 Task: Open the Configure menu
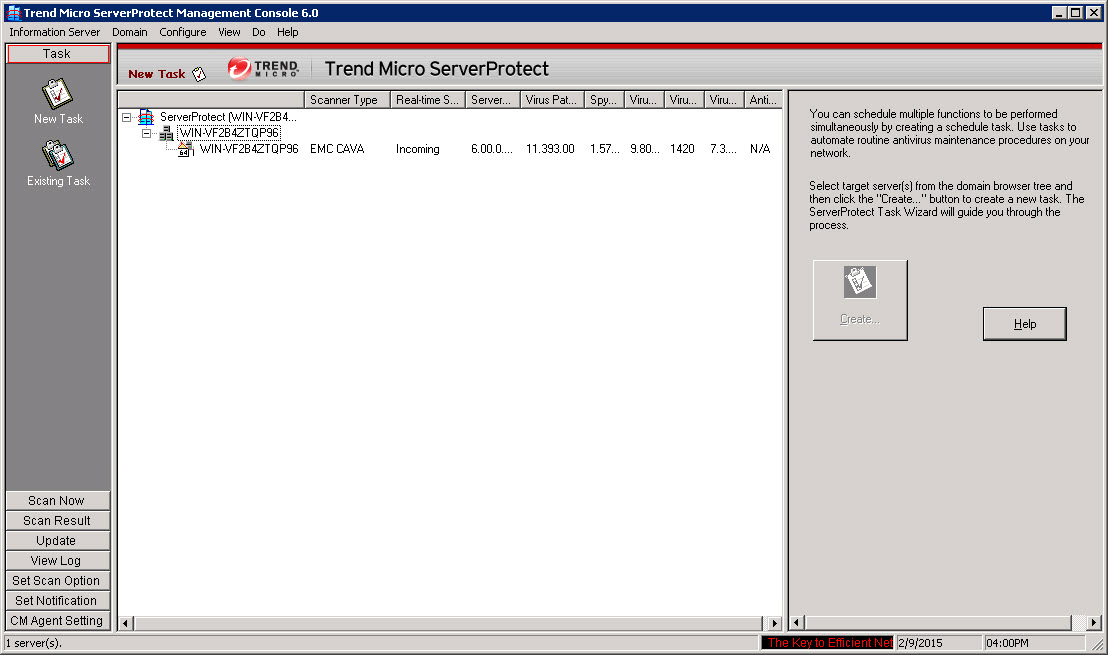click(182, 32)
